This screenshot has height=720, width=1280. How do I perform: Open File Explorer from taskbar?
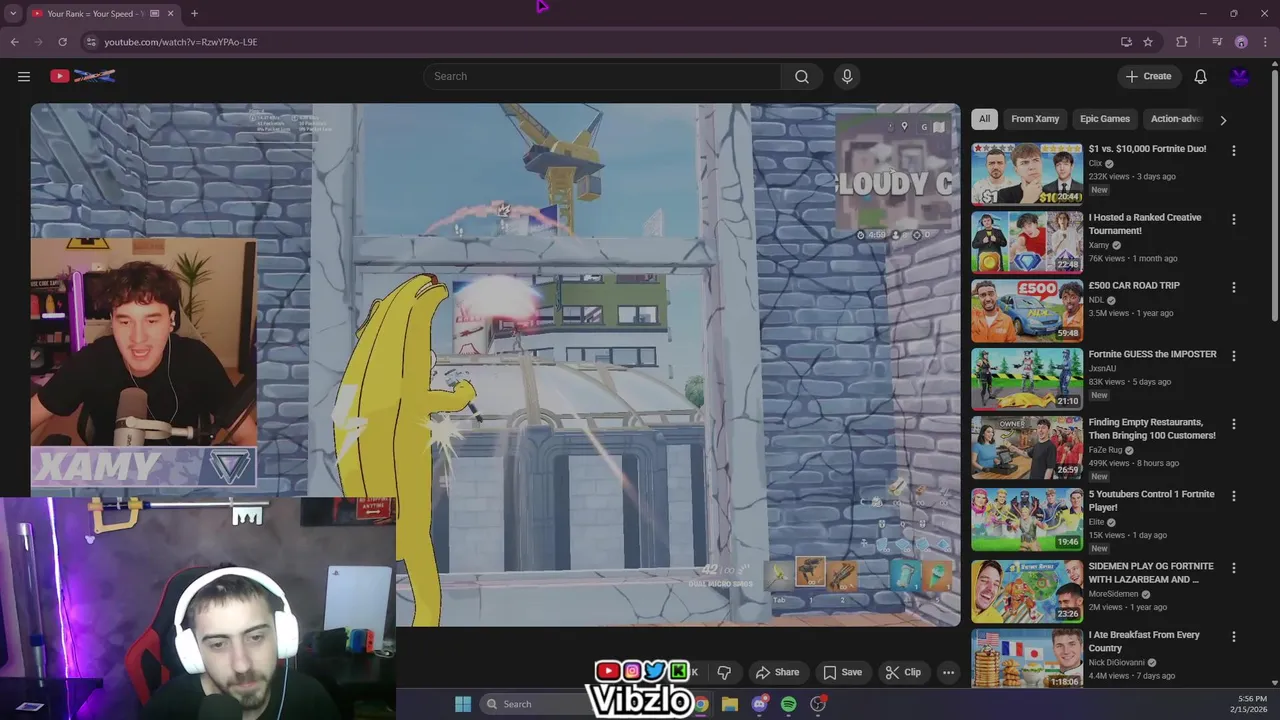tap(730, 704)
